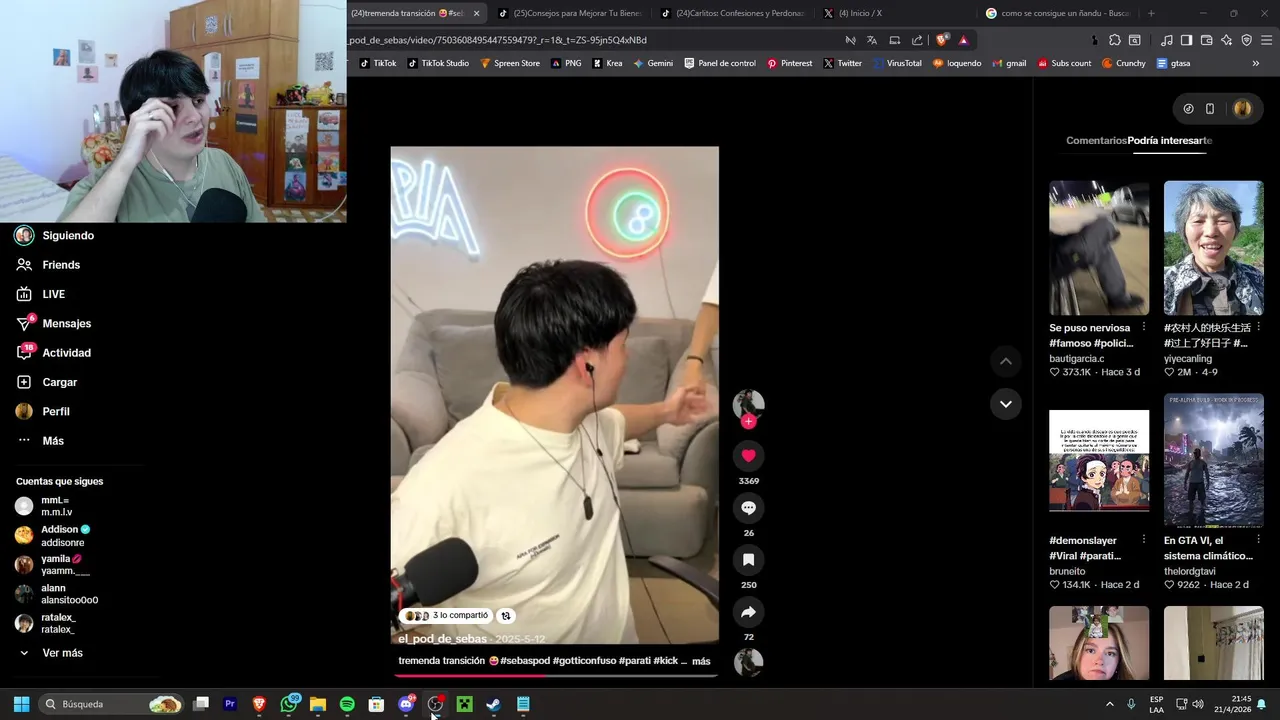Seek on the video progress bar
The image size is (1280, 720).
[x=554, y=675]
